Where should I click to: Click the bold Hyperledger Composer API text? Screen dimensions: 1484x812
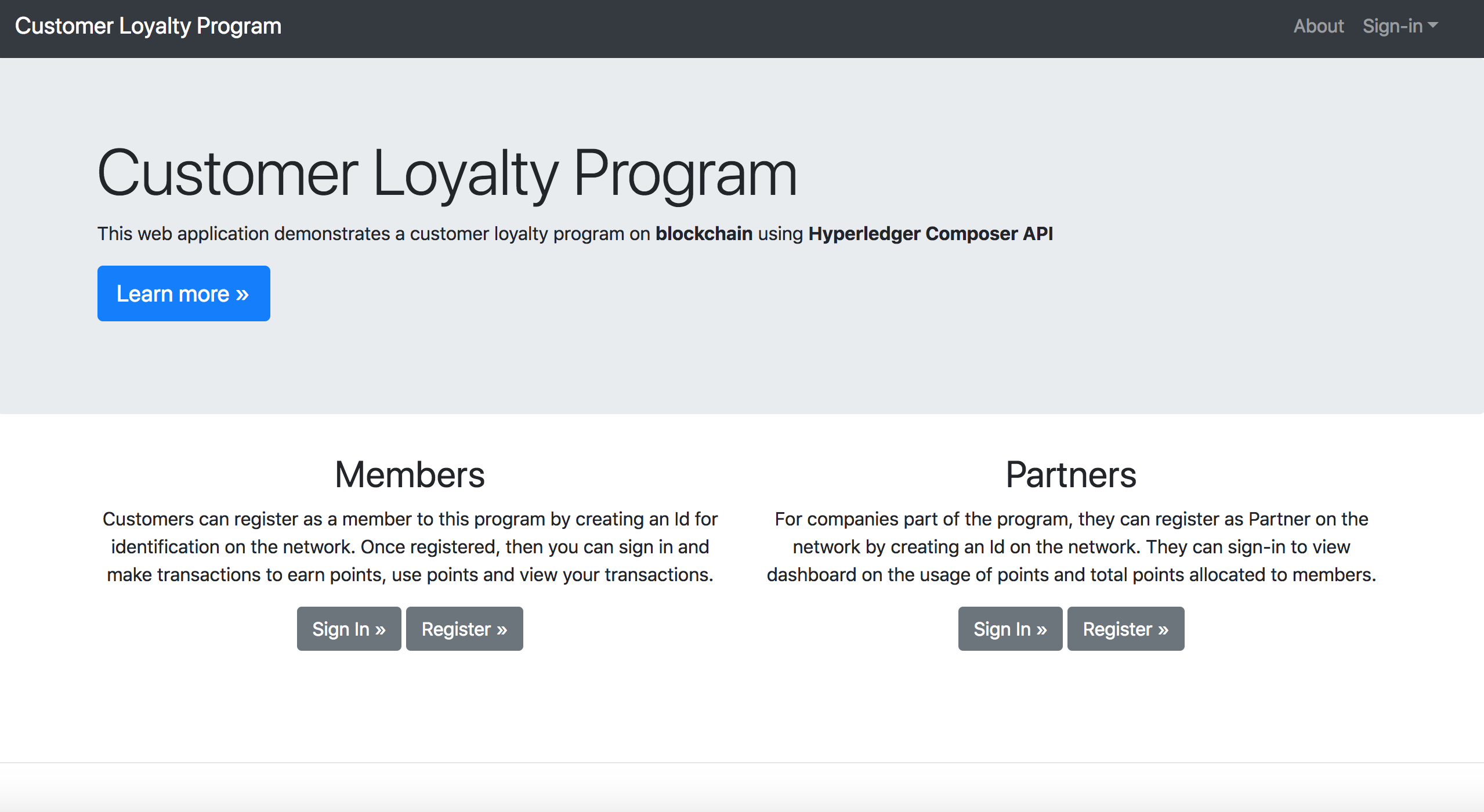click(930, 233)
